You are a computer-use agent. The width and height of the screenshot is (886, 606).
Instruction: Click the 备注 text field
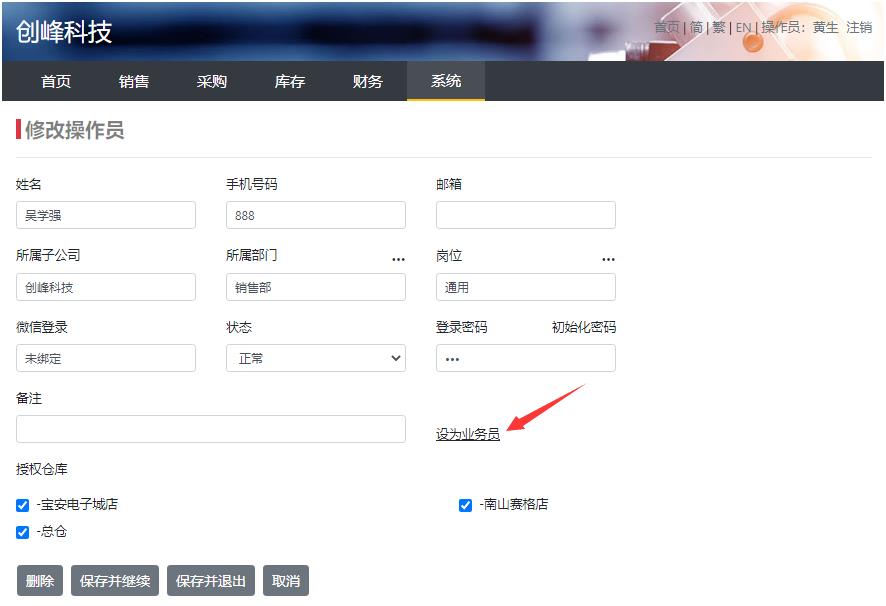tap(211, 429)
